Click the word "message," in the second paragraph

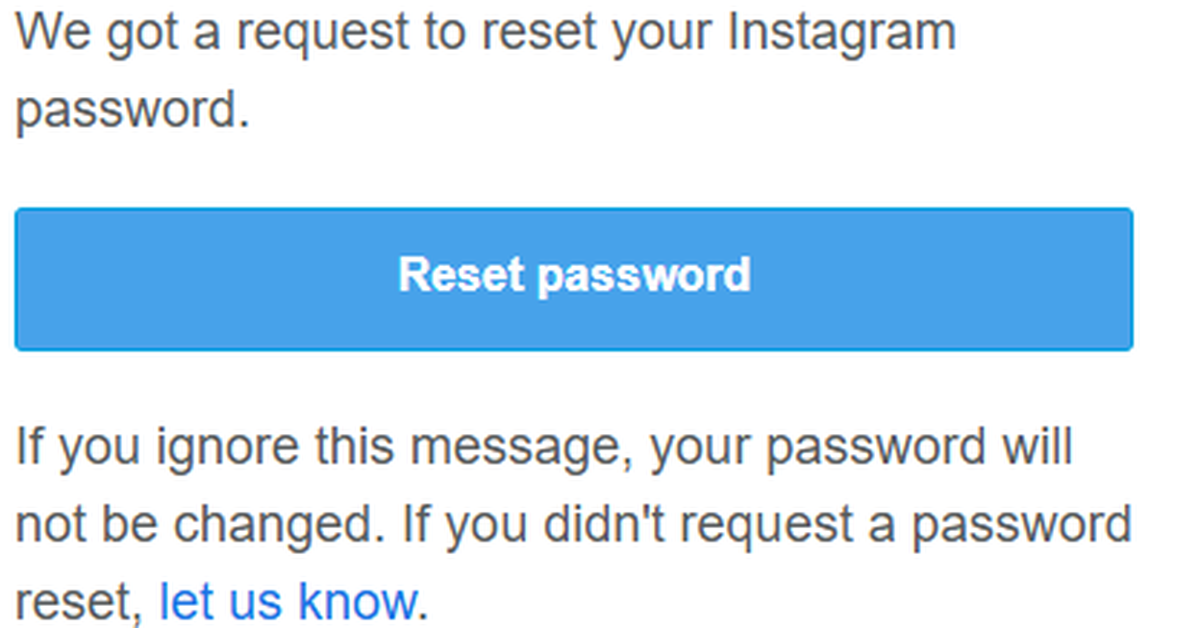coord(522,448)
